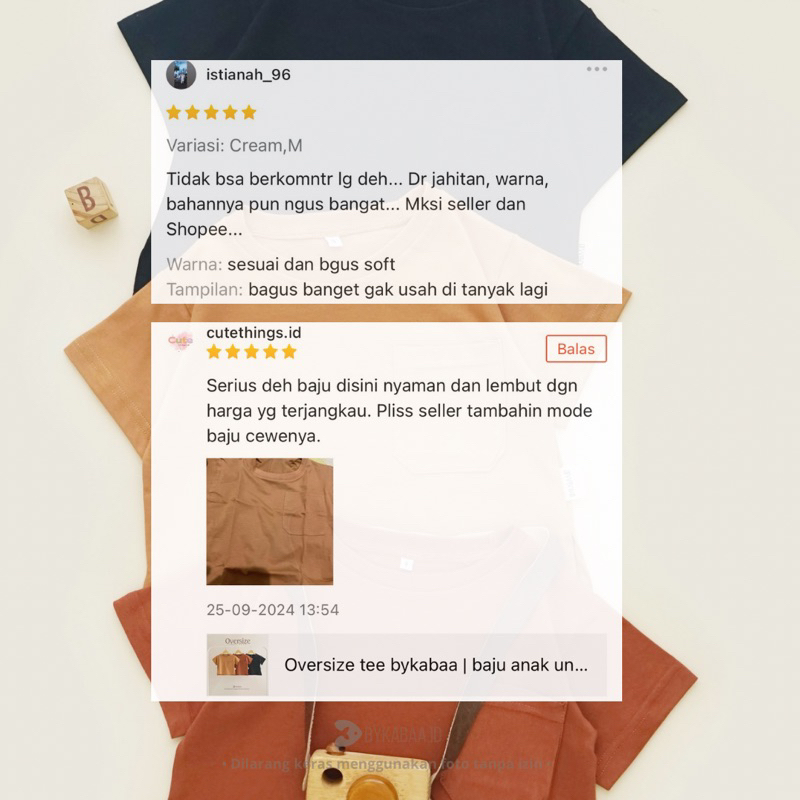Open Oversize tee bykabaa product title
Viewport: 800px width, 800px height.
436,665
